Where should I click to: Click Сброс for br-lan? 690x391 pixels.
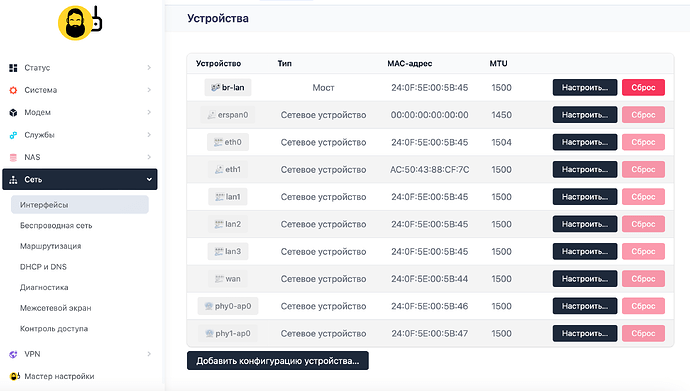point(643,88)
